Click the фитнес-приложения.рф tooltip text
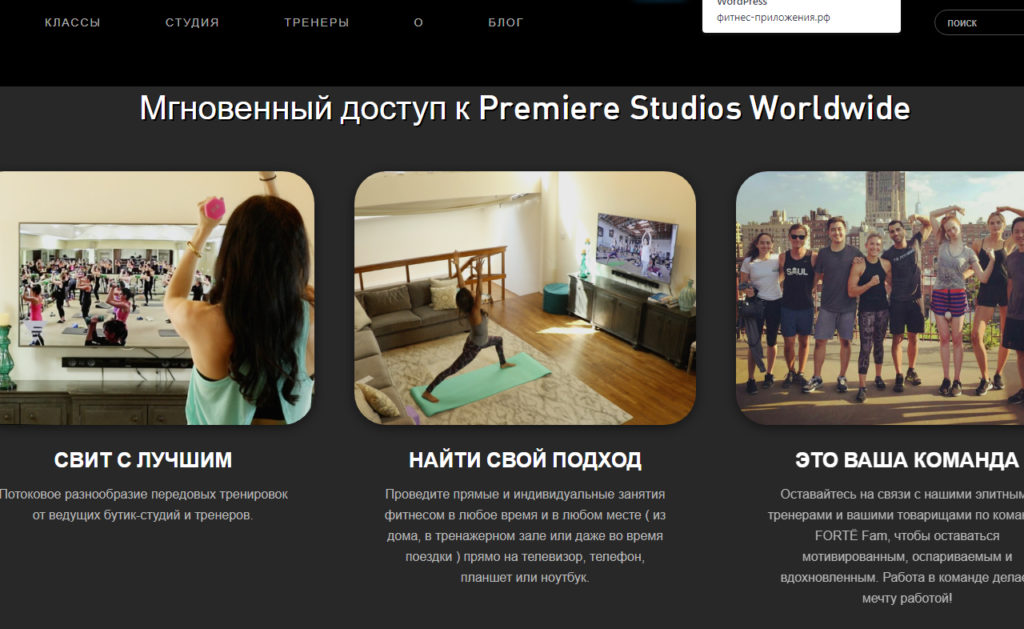This screenshot has width=1024, height=629. click(773, 18)
